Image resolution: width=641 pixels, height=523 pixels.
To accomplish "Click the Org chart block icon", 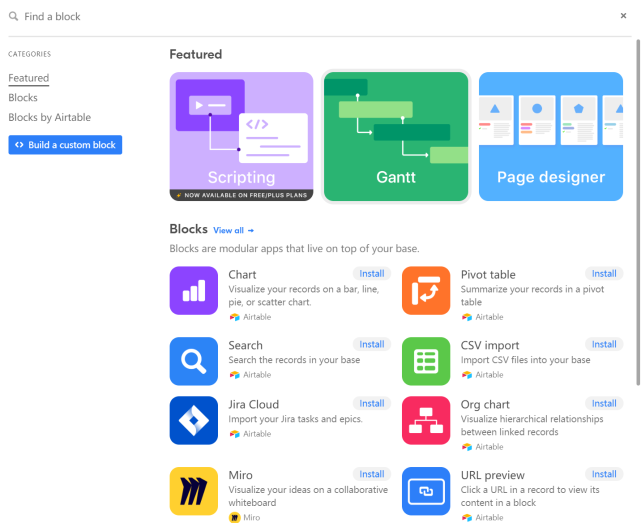I will click(426, 420).
